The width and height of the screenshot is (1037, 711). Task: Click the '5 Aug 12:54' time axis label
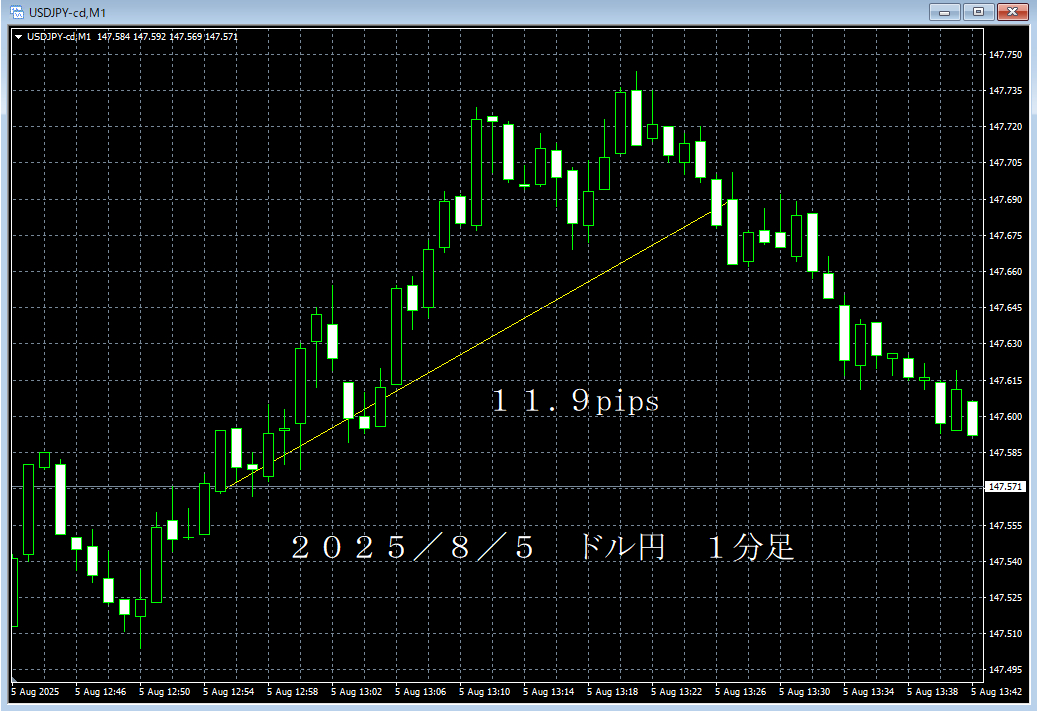228,692
